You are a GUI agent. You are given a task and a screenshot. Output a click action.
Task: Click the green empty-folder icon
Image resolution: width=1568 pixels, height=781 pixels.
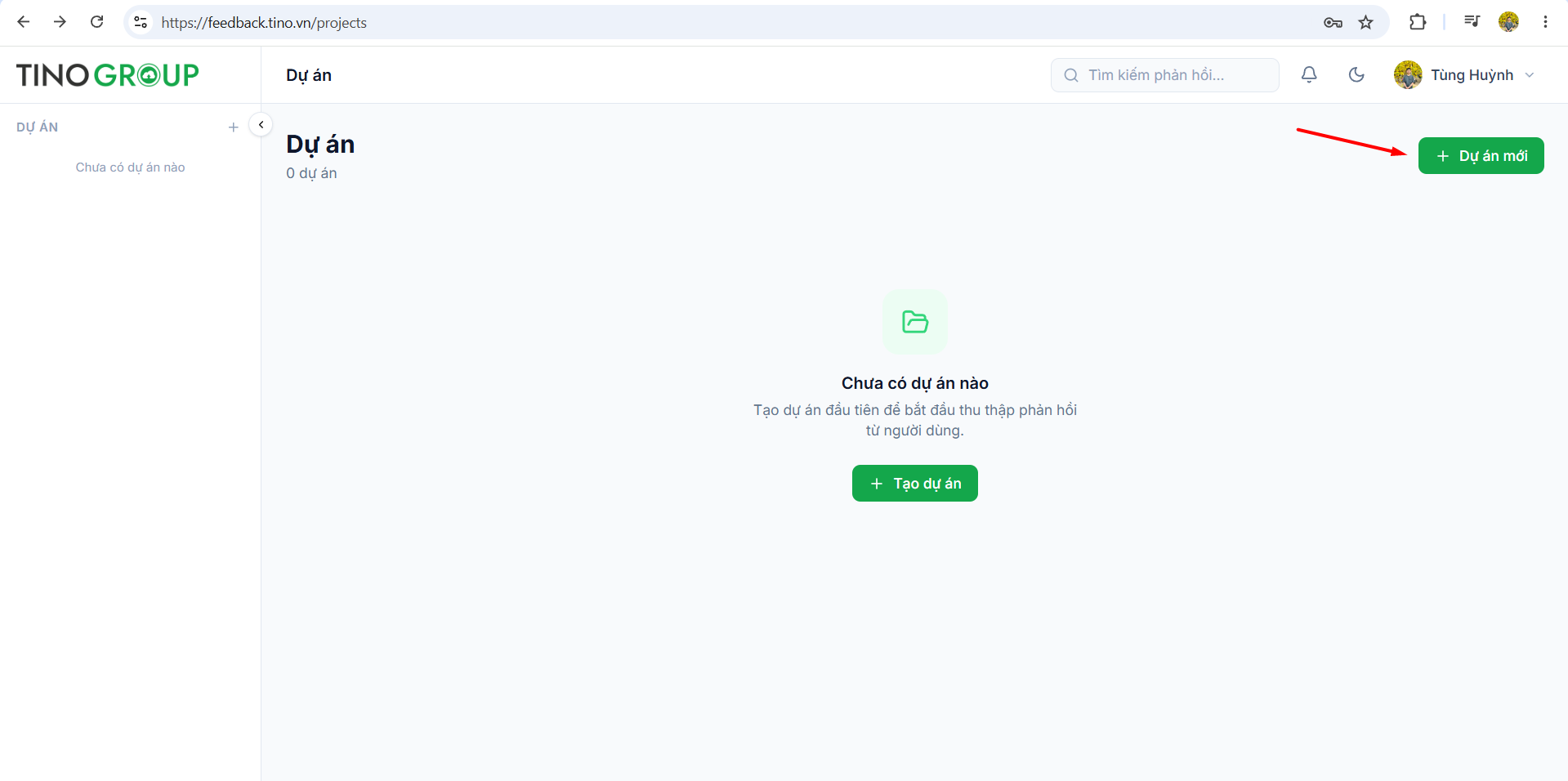click(915, 322)
